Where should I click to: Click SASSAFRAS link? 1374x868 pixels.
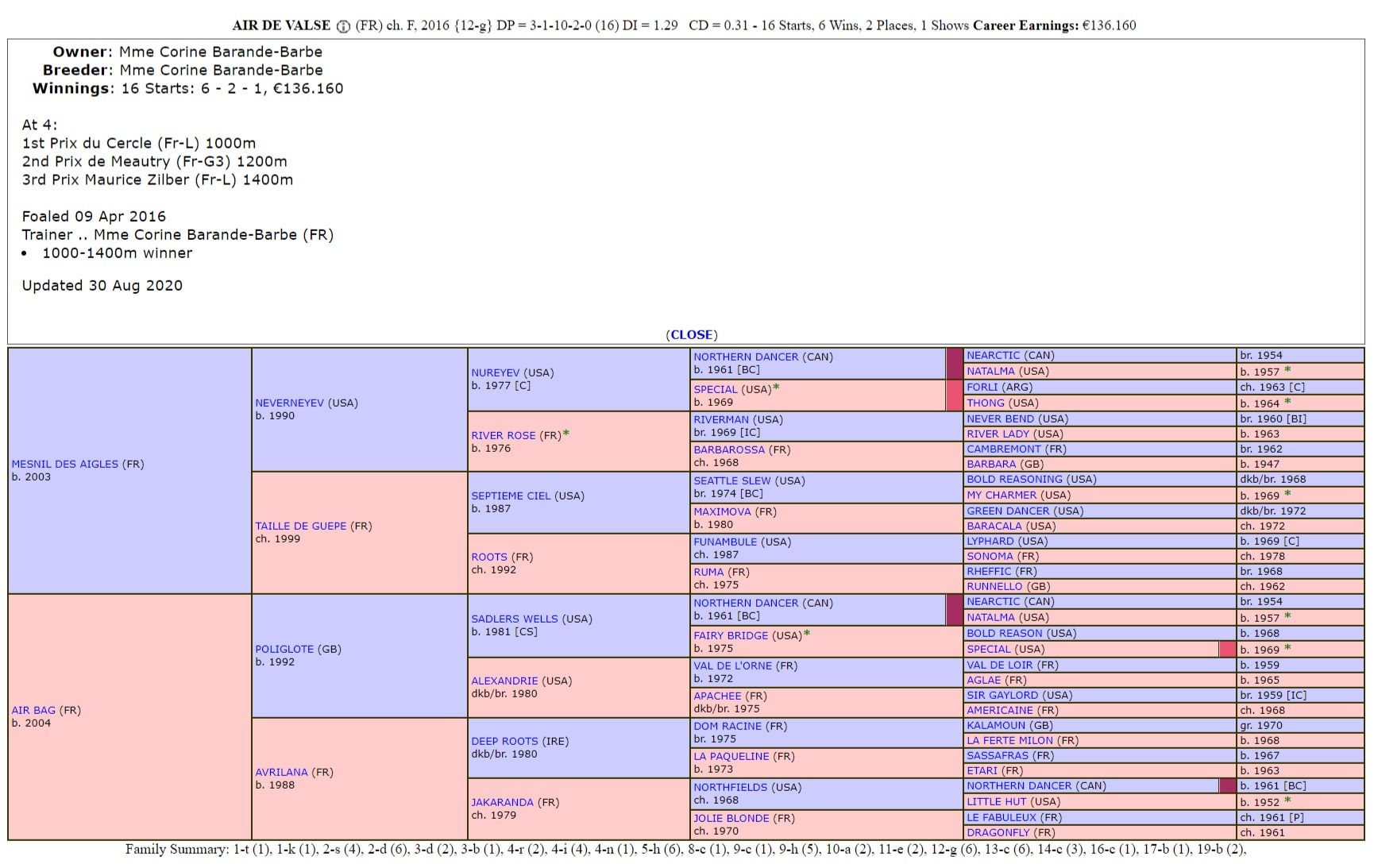click(998, 755)
